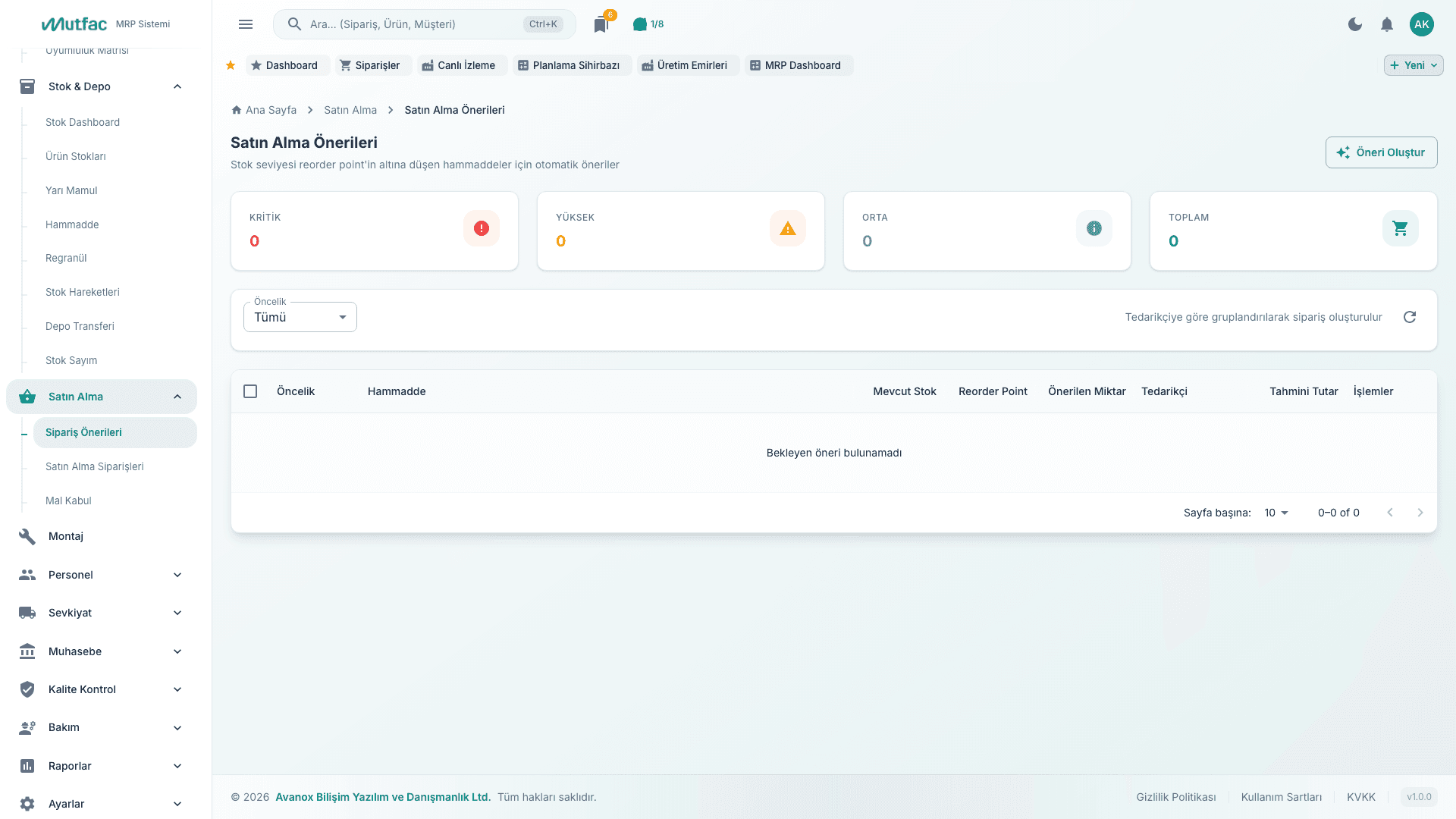Open the Öncelik Tümü dropdown

point(300,317)
